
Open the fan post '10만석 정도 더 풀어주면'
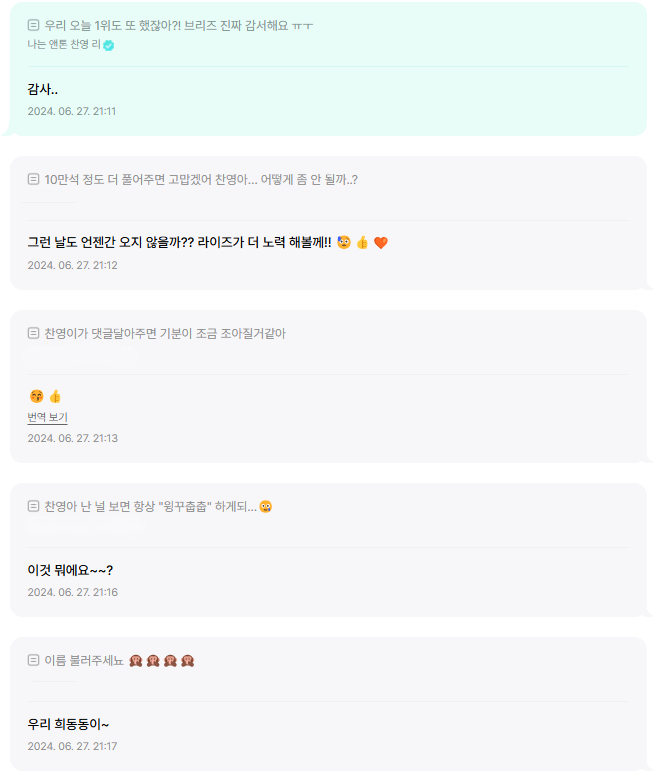[x=201, y=180]
